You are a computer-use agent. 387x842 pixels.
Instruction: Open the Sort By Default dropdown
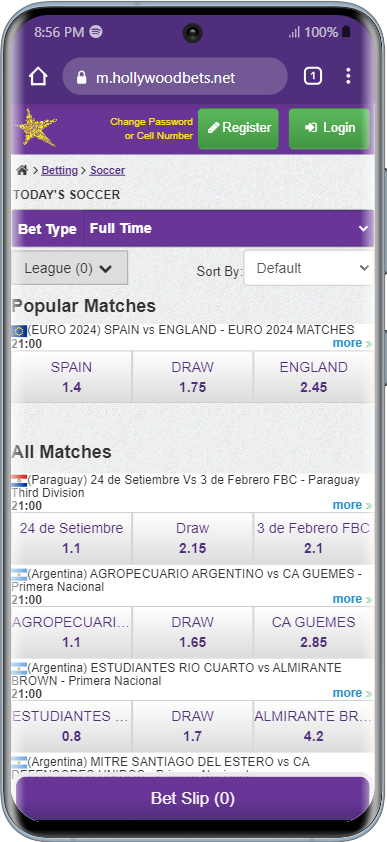pyautogui.click(x=309, y=268)
